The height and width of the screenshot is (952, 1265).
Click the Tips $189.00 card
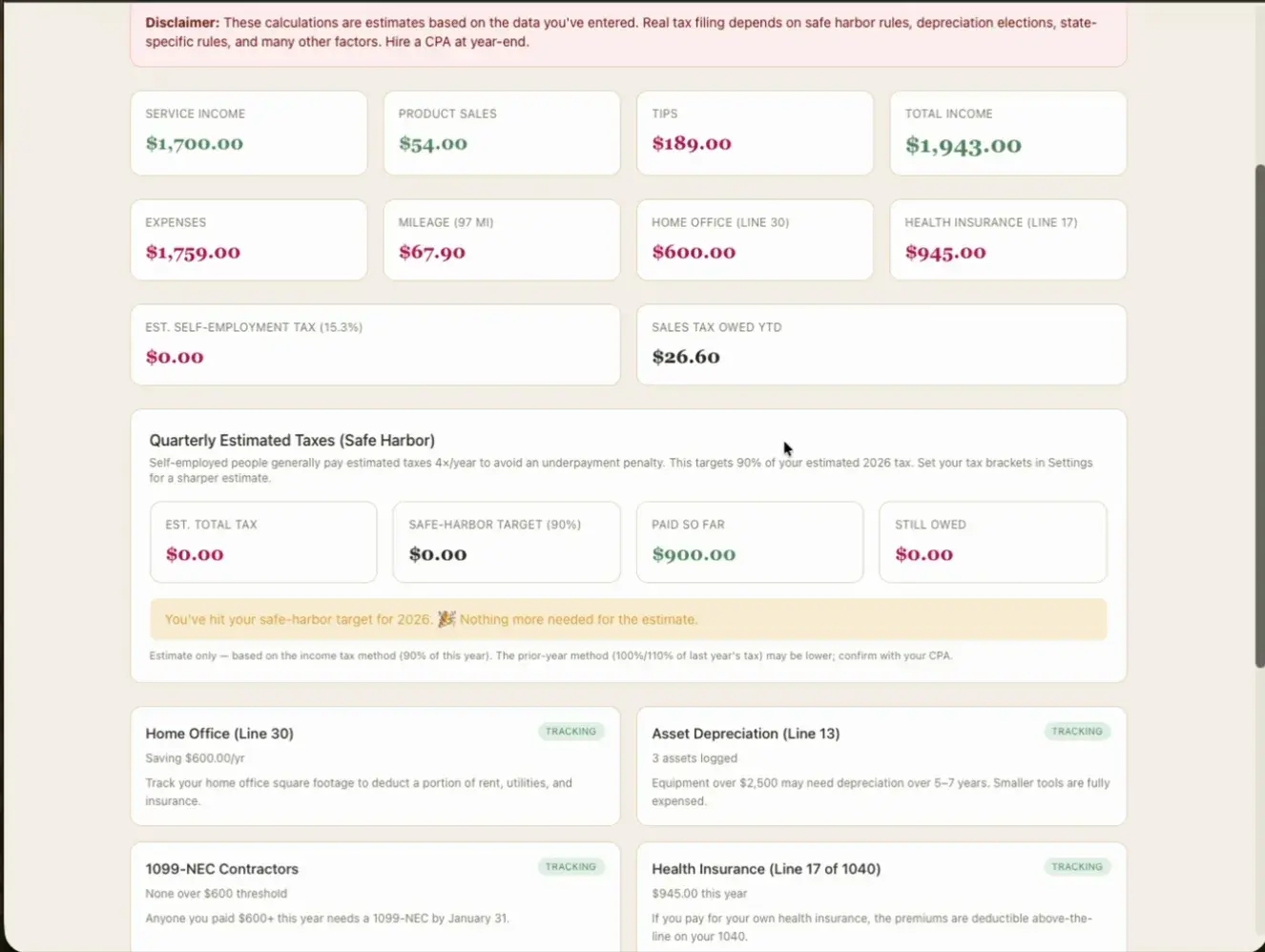[x=755, y=133]
